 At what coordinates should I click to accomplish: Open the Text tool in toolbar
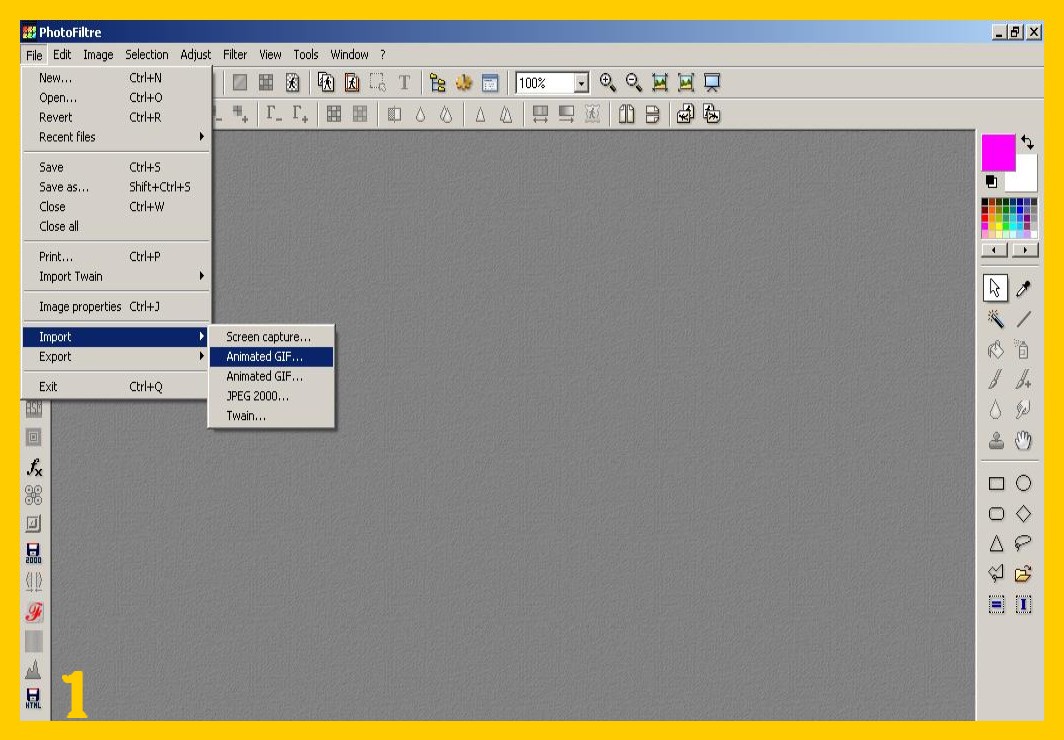[x=404, y=83]
